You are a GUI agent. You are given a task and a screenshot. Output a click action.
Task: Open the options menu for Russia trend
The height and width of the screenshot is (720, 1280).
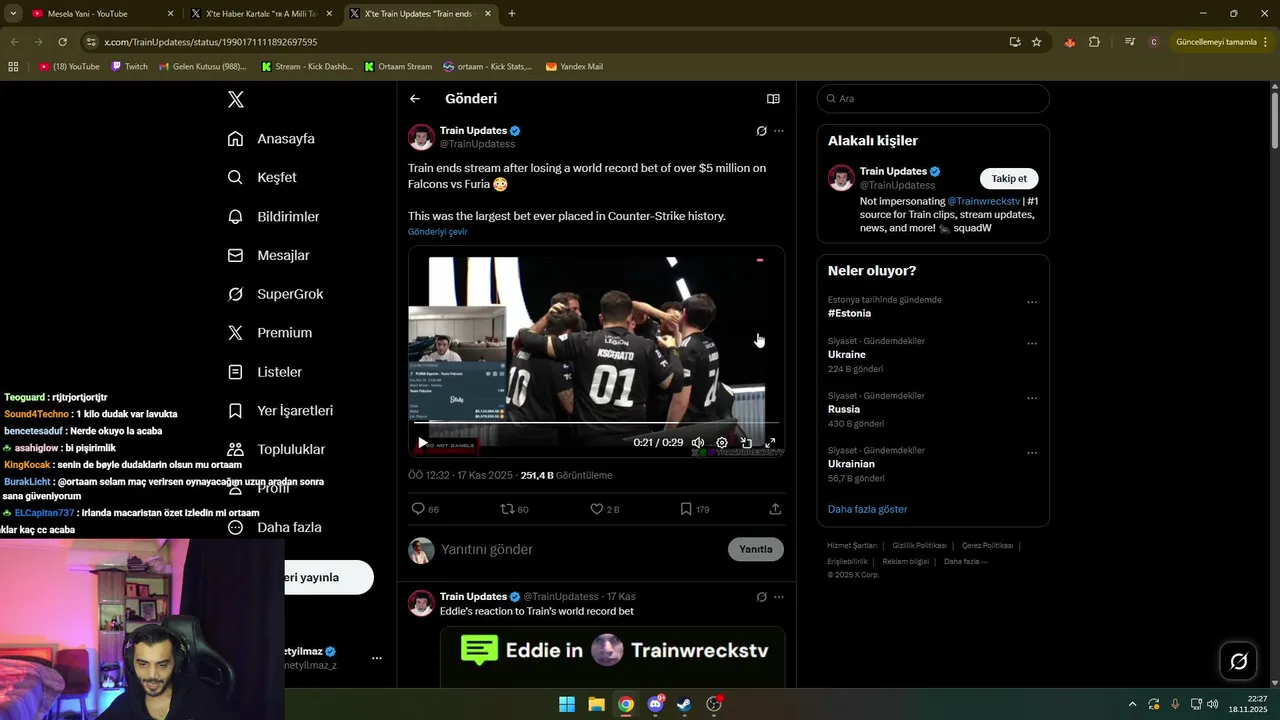tap(1032, 398)
